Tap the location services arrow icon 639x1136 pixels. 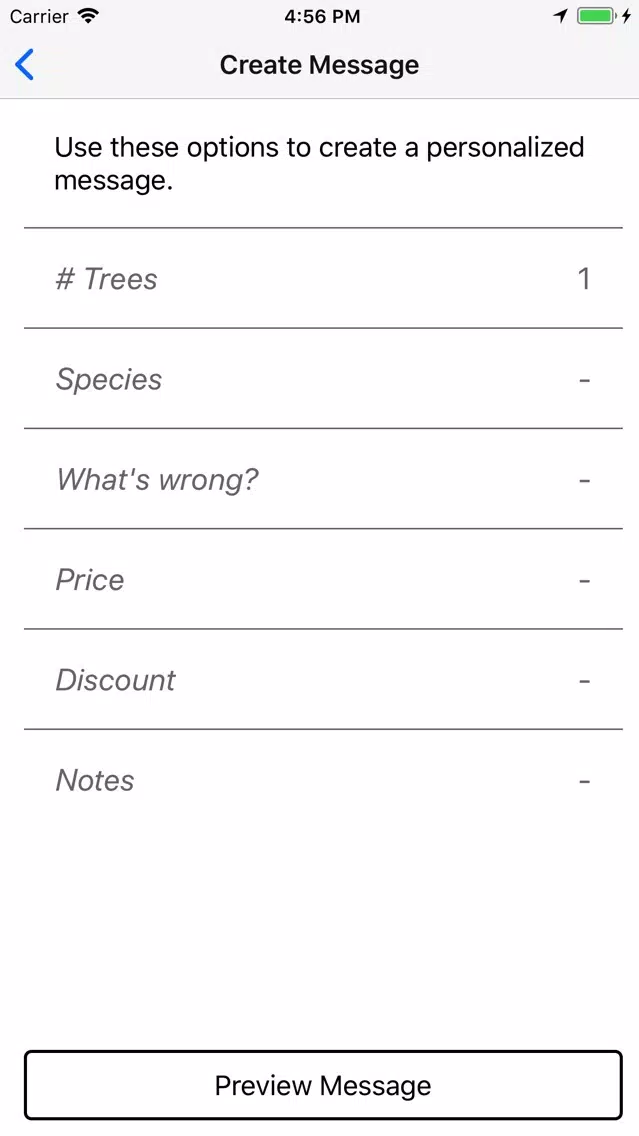(x=560, y=16)
